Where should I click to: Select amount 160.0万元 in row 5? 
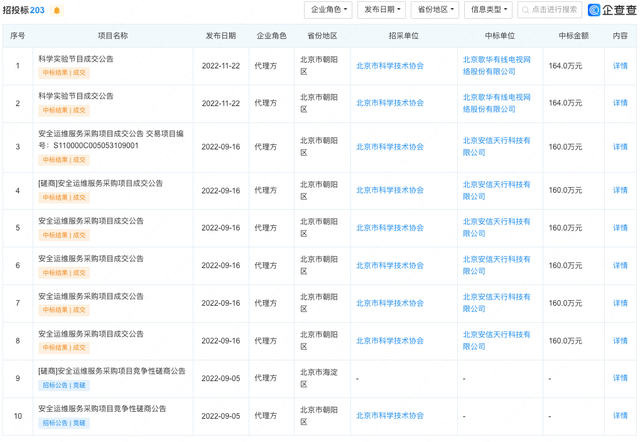(565, 228)
